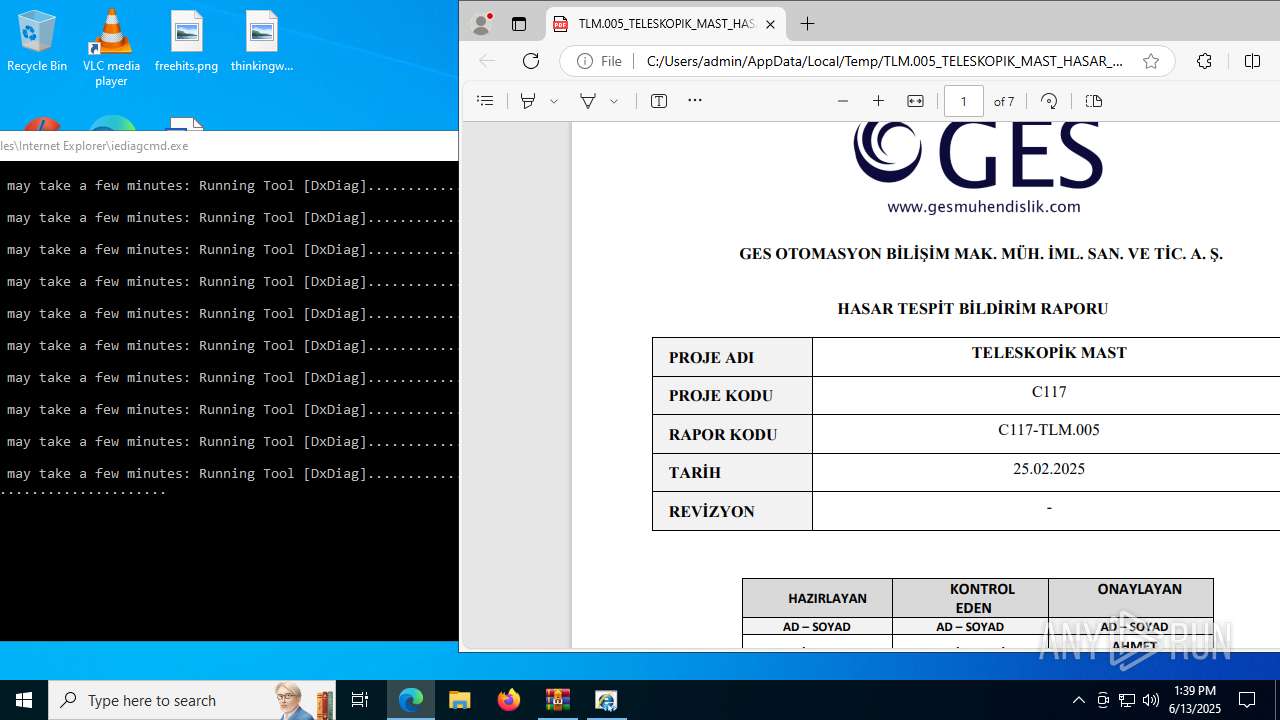Click the C117-TLM.005 report code cell

click(x=1049, y=430)
